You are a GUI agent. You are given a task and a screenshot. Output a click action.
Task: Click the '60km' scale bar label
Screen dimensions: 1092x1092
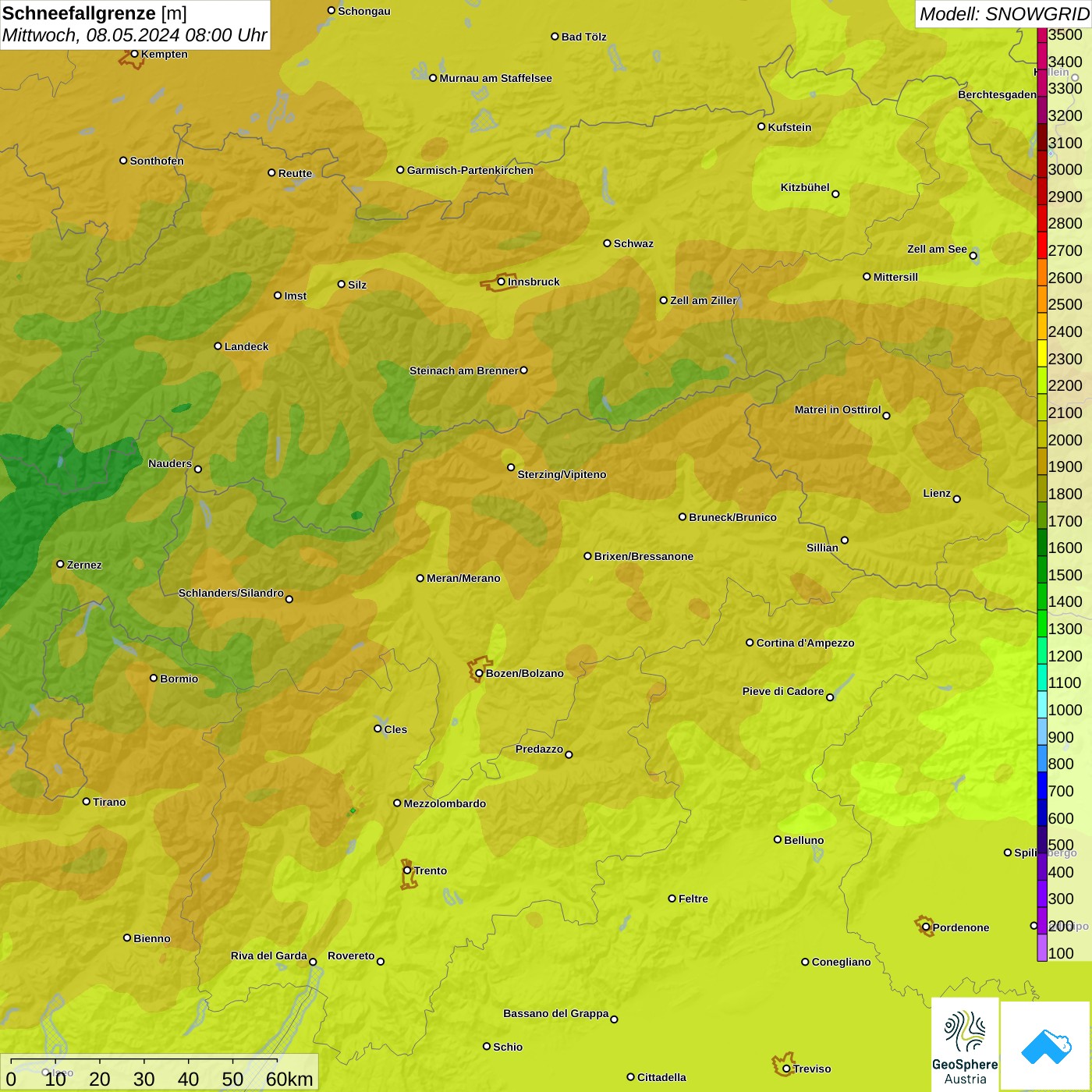pyautogui.click(x=289, y=1079)
